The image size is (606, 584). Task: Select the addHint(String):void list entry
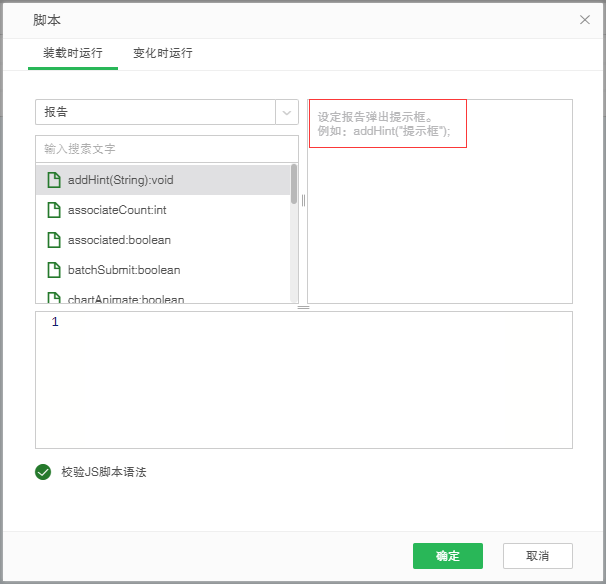120,180
